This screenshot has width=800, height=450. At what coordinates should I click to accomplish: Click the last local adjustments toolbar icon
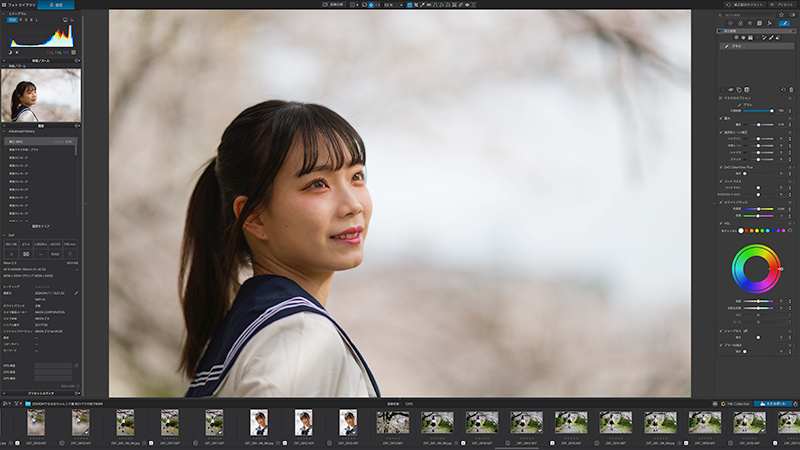pyautogui.click(x=473, y=5)
